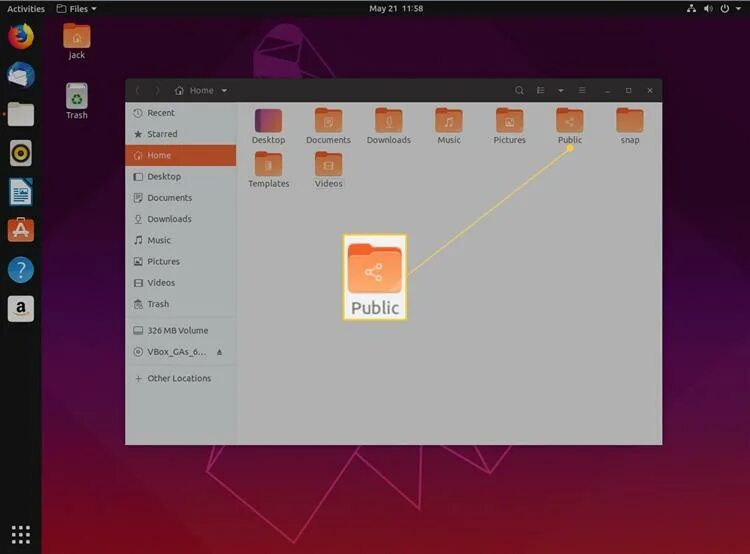Open power menu in system tray
The width and height of the screenshot is (750, 554).
tap(725, 9)
